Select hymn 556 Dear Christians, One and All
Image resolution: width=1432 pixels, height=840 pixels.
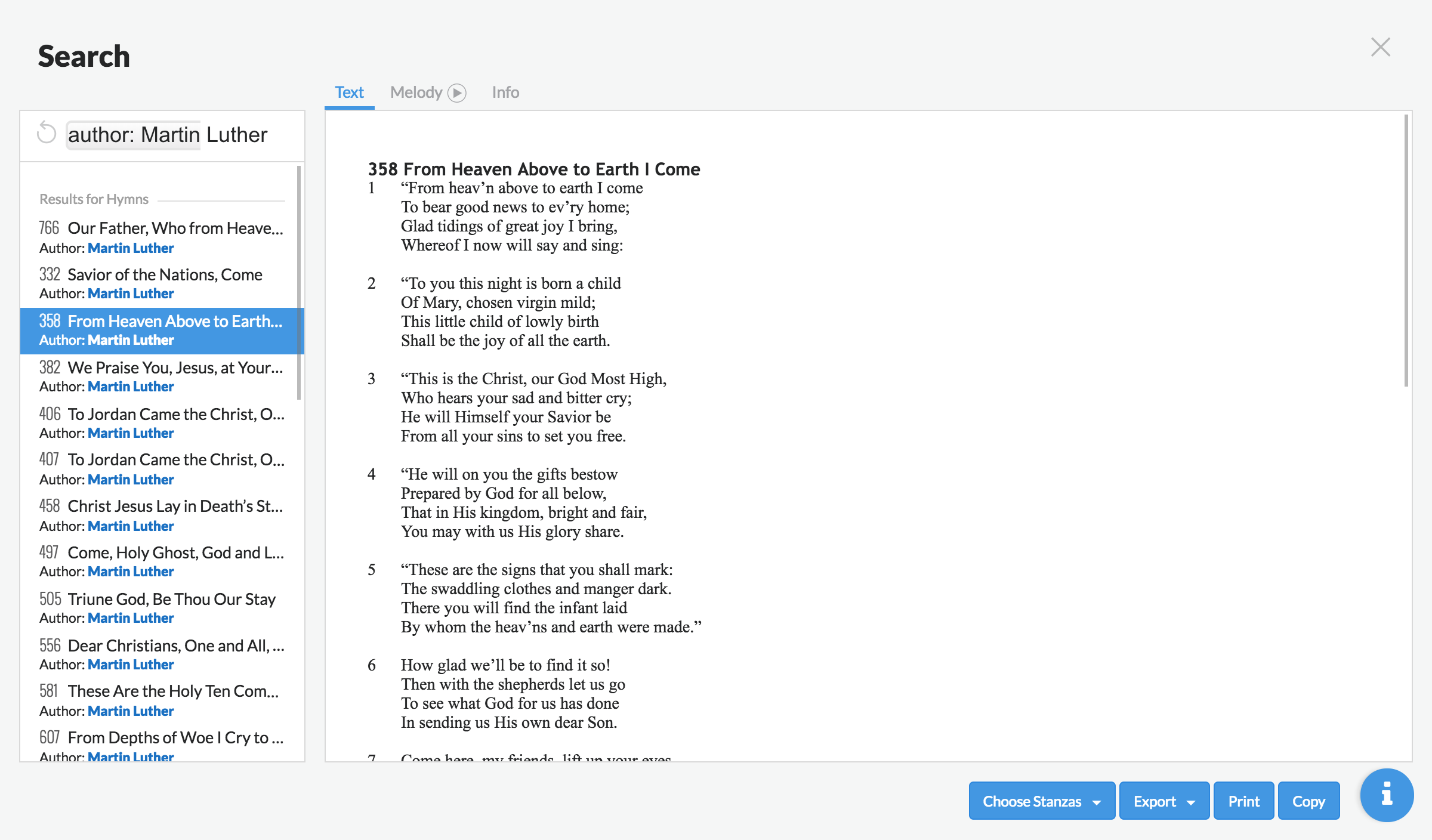coord(161,654)
